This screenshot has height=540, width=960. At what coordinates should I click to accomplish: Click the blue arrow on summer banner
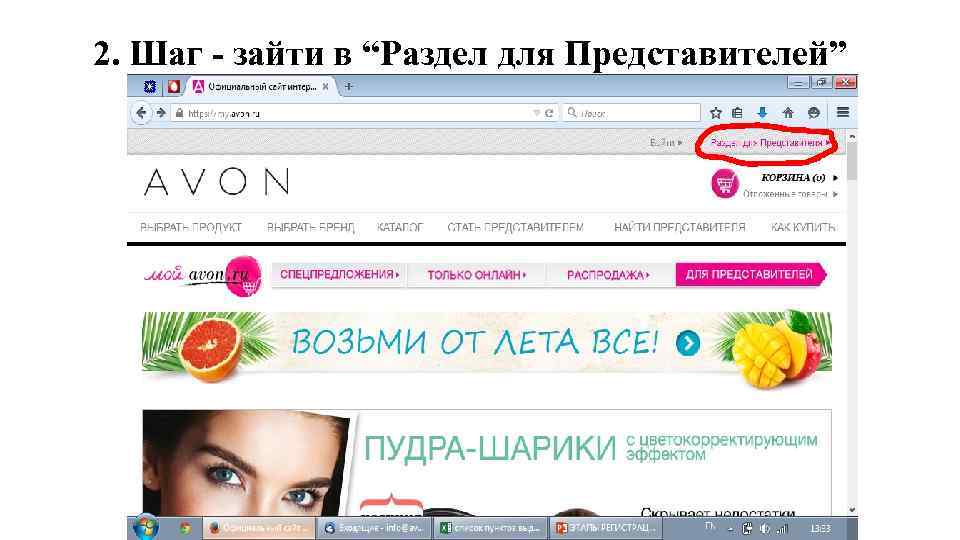688,343
